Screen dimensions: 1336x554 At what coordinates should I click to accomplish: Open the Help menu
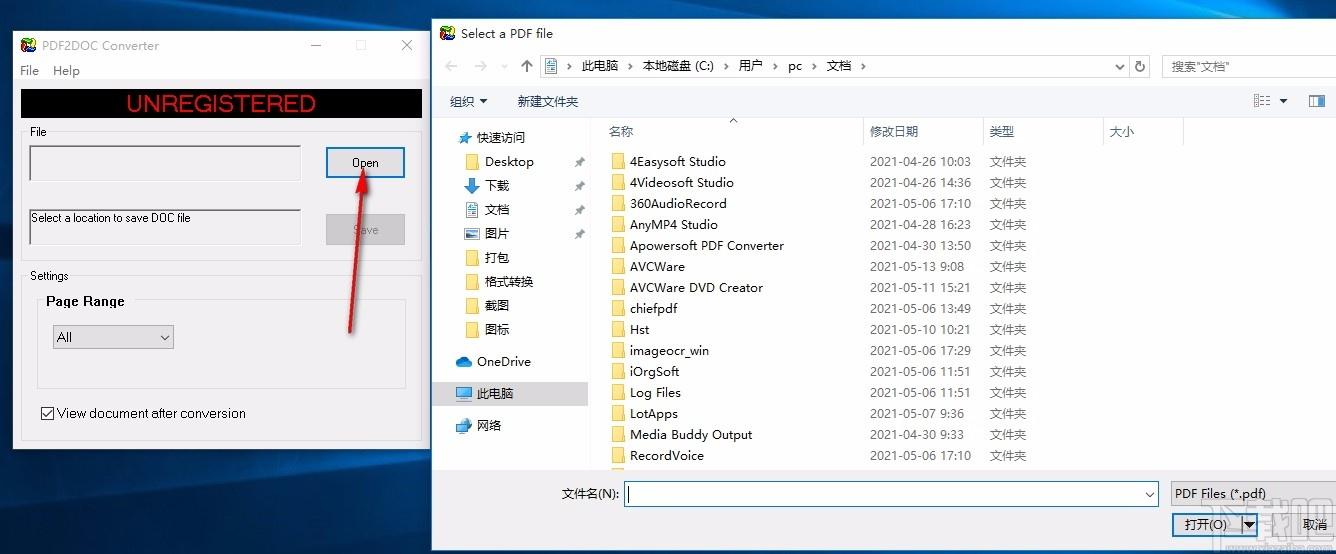click(x=66, y=71)
